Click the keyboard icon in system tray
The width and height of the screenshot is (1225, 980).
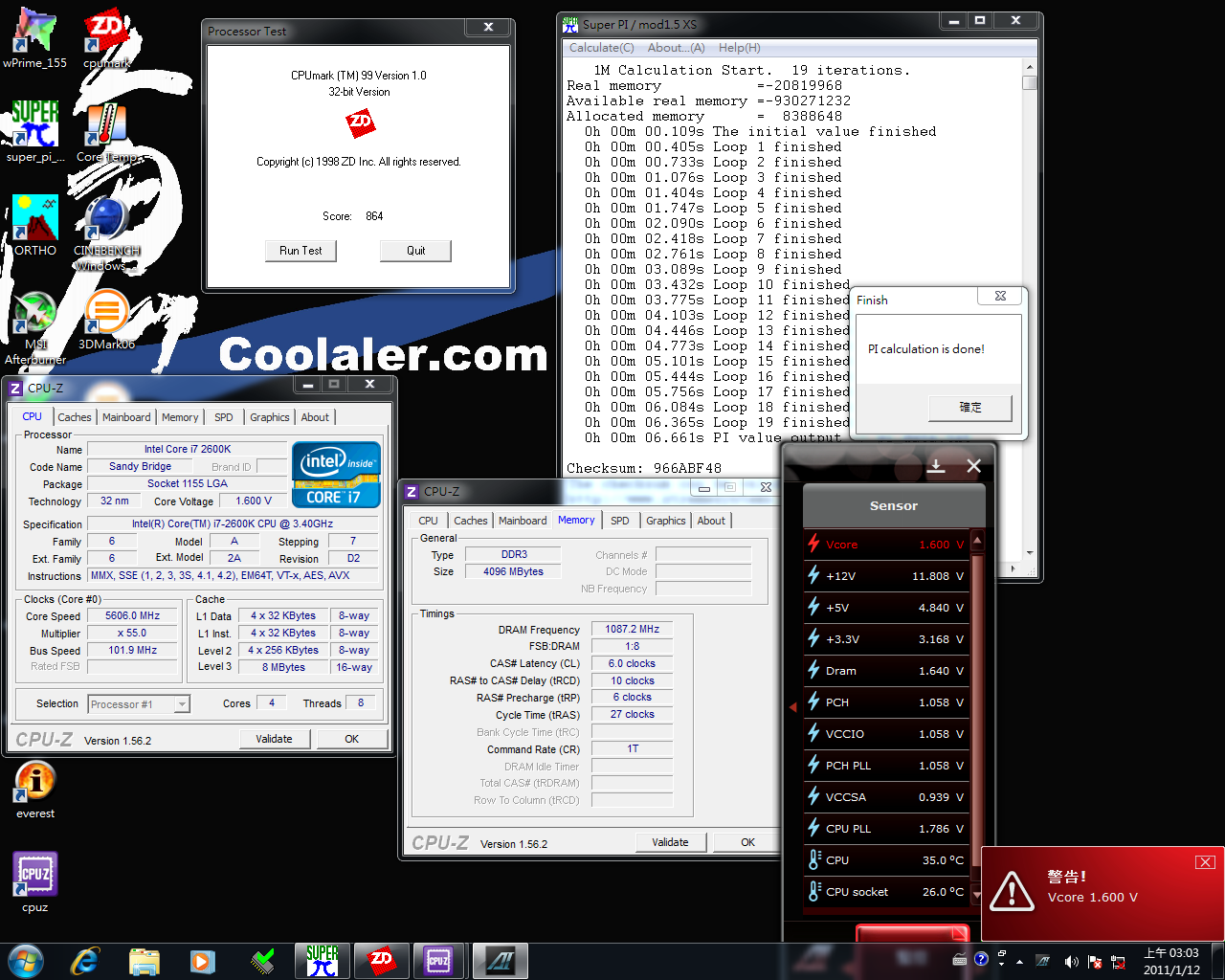pyautogui.click(x=960, y=960)
